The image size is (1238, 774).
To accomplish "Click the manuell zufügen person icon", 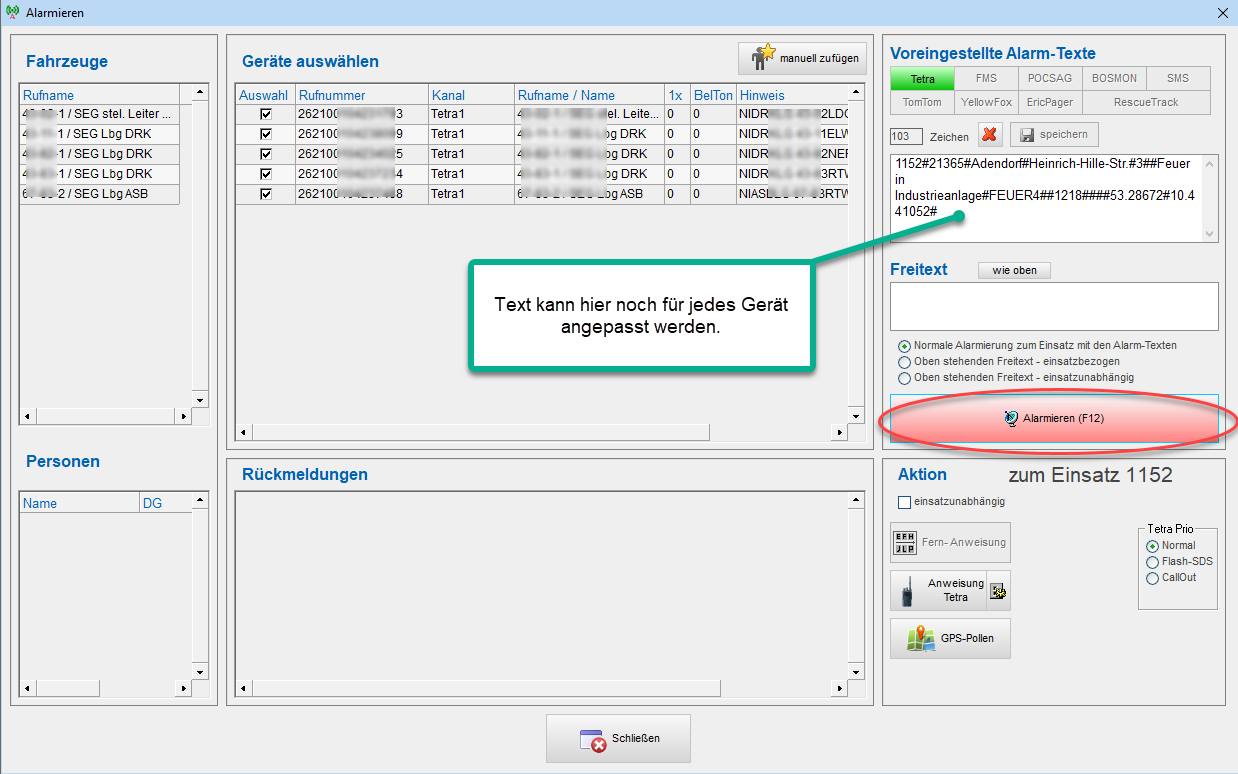I will click(x=763, y=58).
